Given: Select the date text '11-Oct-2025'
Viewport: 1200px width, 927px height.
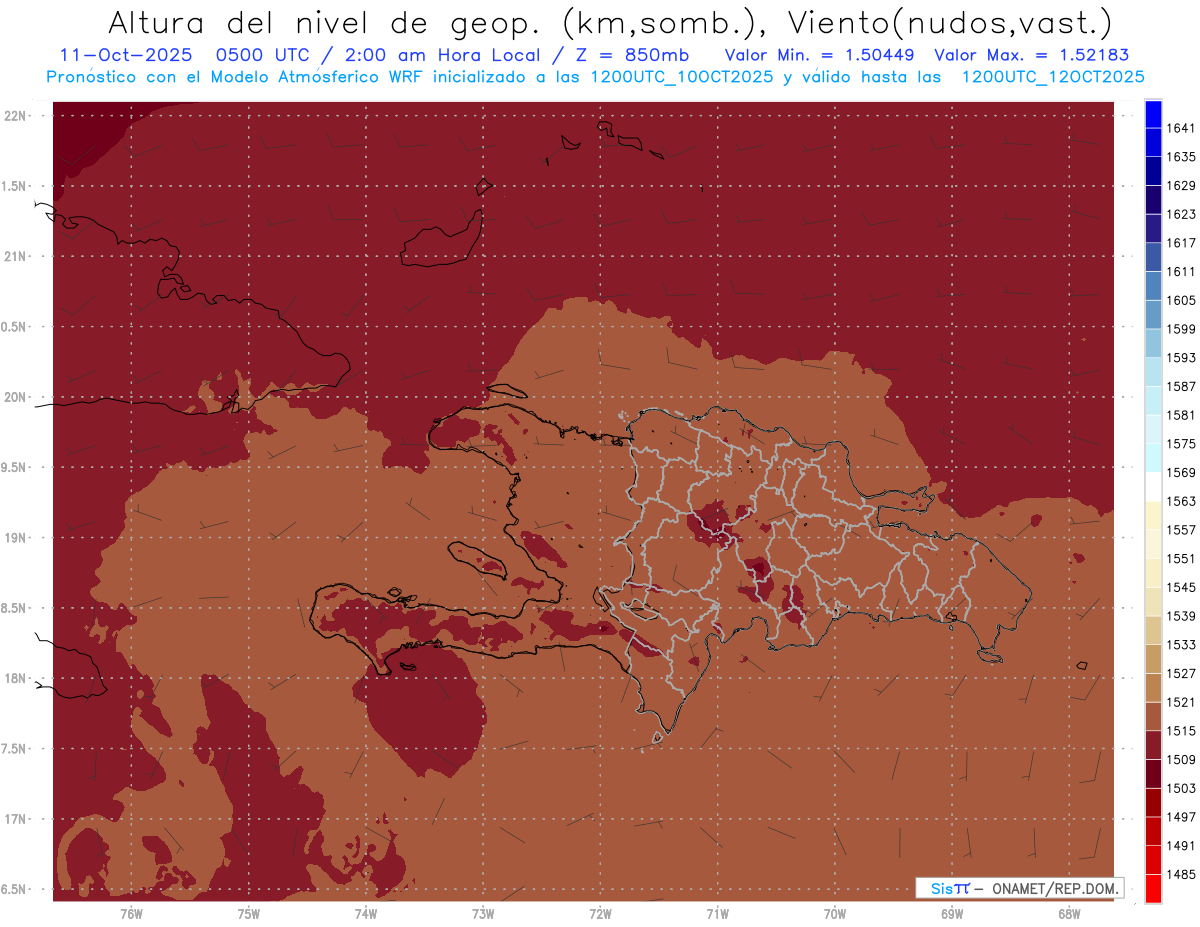Looking at the screenshot, I should click(126, 55).
